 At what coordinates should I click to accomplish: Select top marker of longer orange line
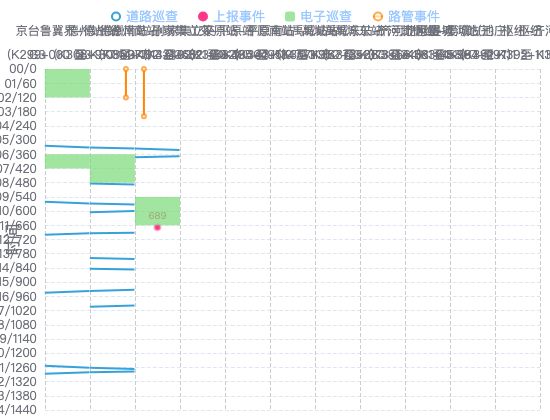[144, 69]
